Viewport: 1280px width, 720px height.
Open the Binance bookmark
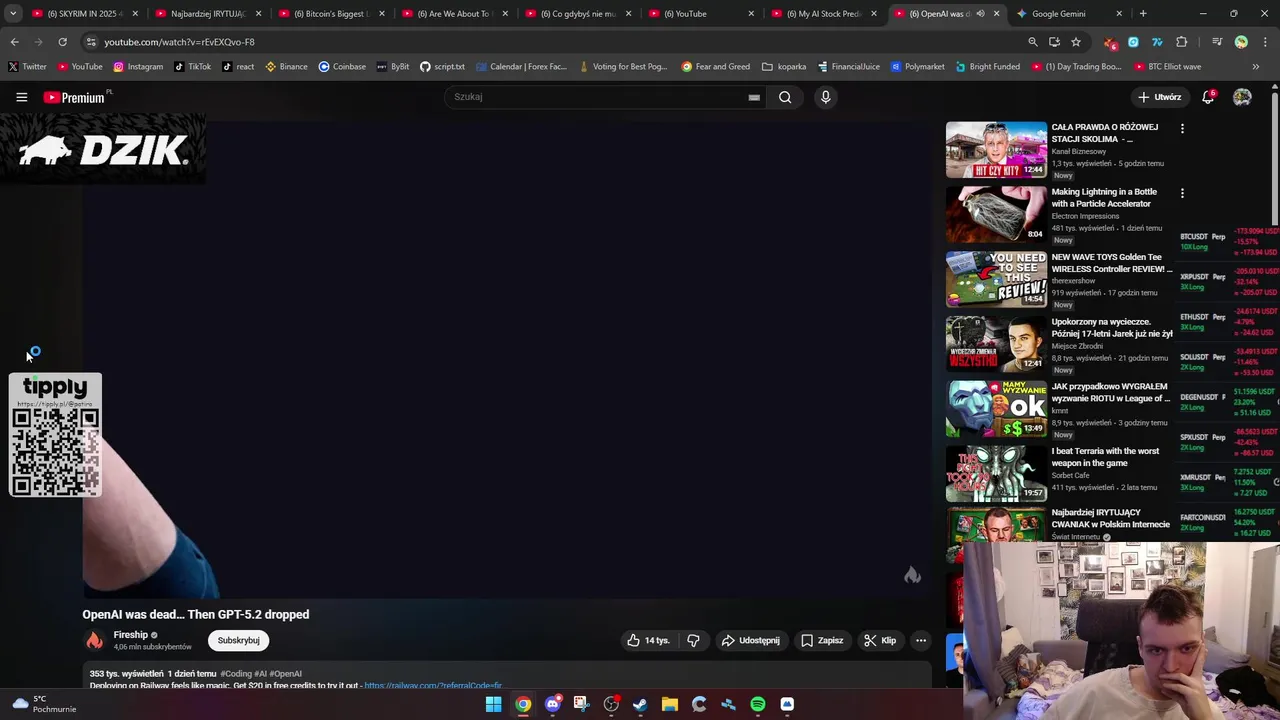[286, 66]
